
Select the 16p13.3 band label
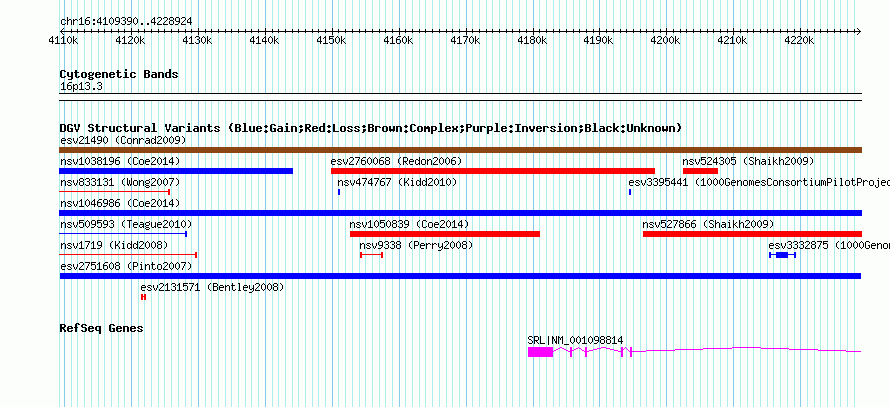(x=81, y=87)
